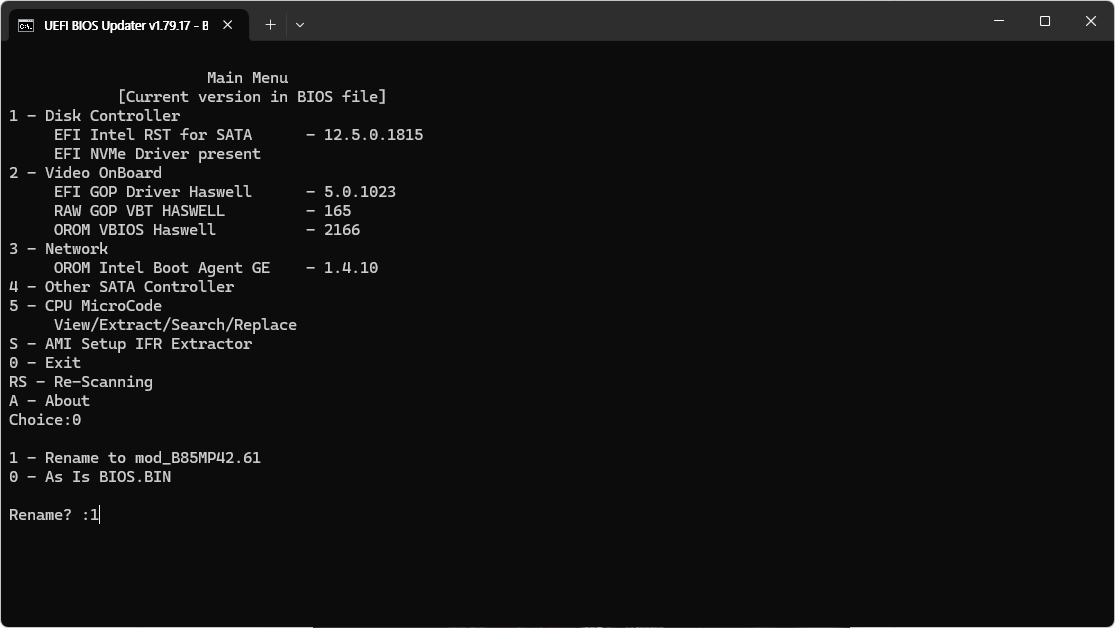This screenshot has width=1115, height=628.
Task: Click the 'RS - Re-Scanning' line
Action: tap(81, 382)
